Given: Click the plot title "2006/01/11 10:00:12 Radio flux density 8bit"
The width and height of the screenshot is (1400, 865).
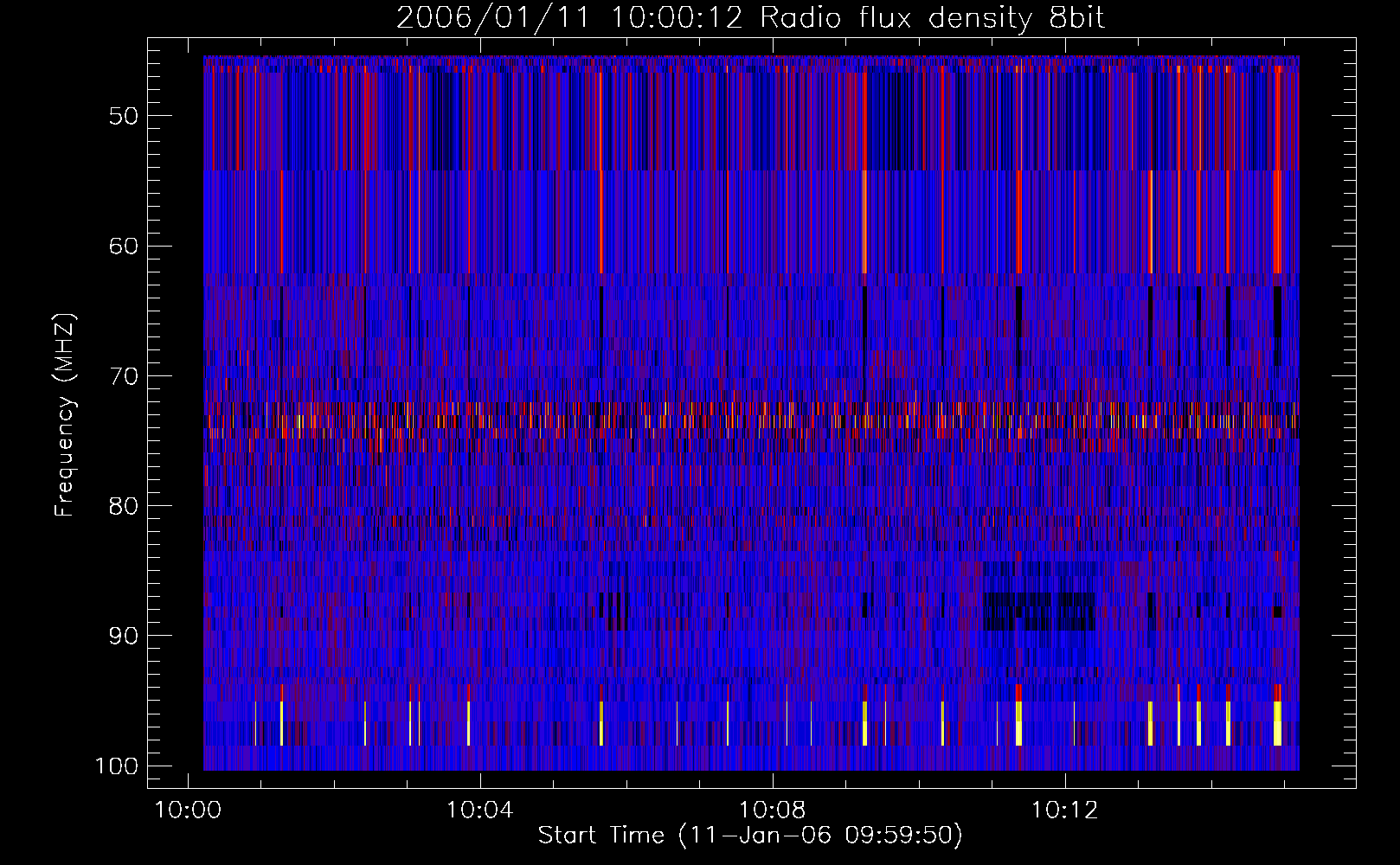Looking at the screenshot, I should click(x=750, y=18).
